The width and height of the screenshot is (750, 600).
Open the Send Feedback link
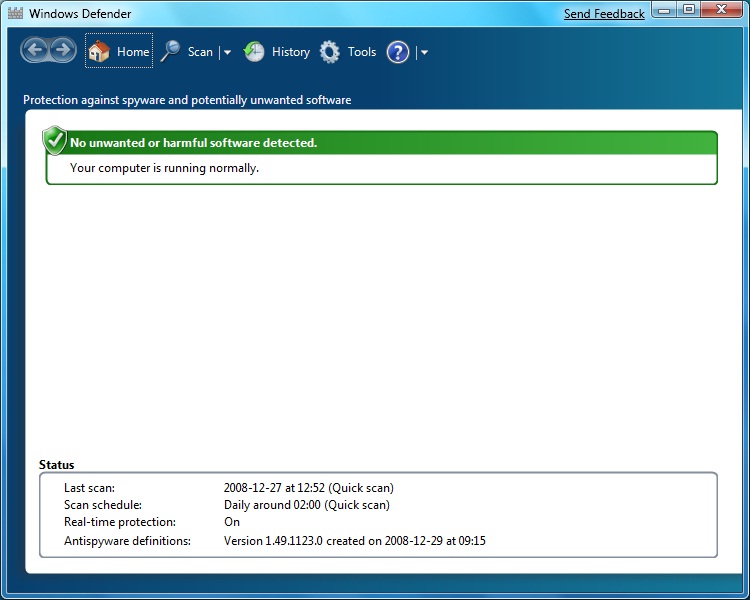click(x=604, y=14)
